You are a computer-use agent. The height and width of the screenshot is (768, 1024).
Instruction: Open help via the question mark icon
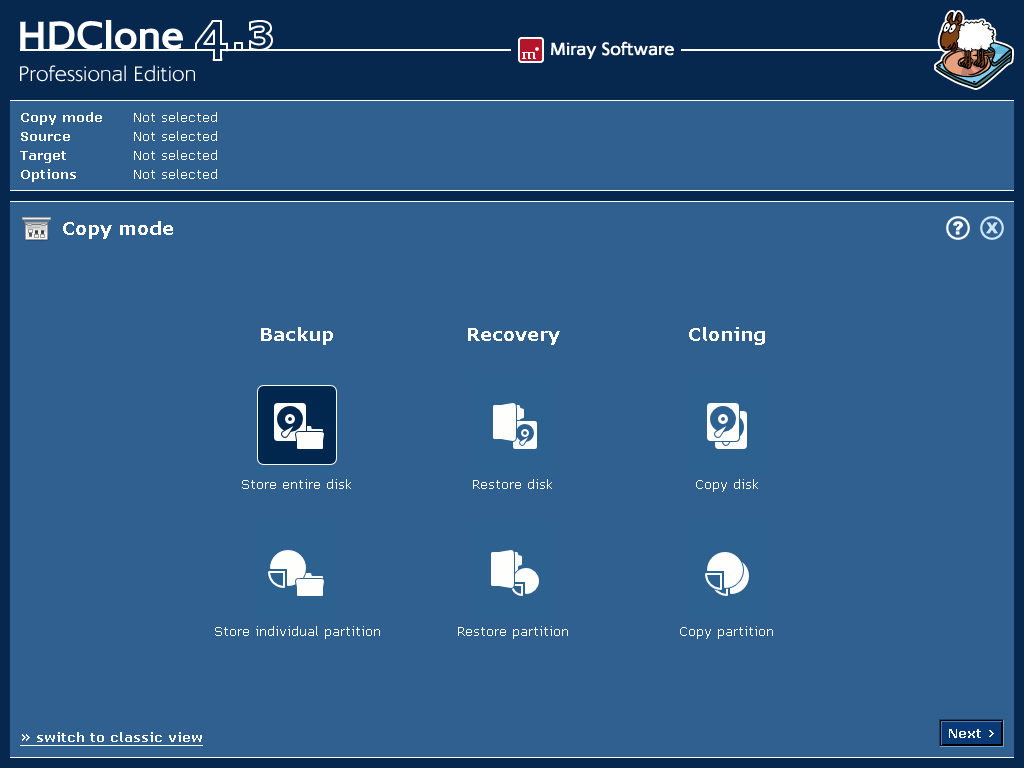pos(958,228)
